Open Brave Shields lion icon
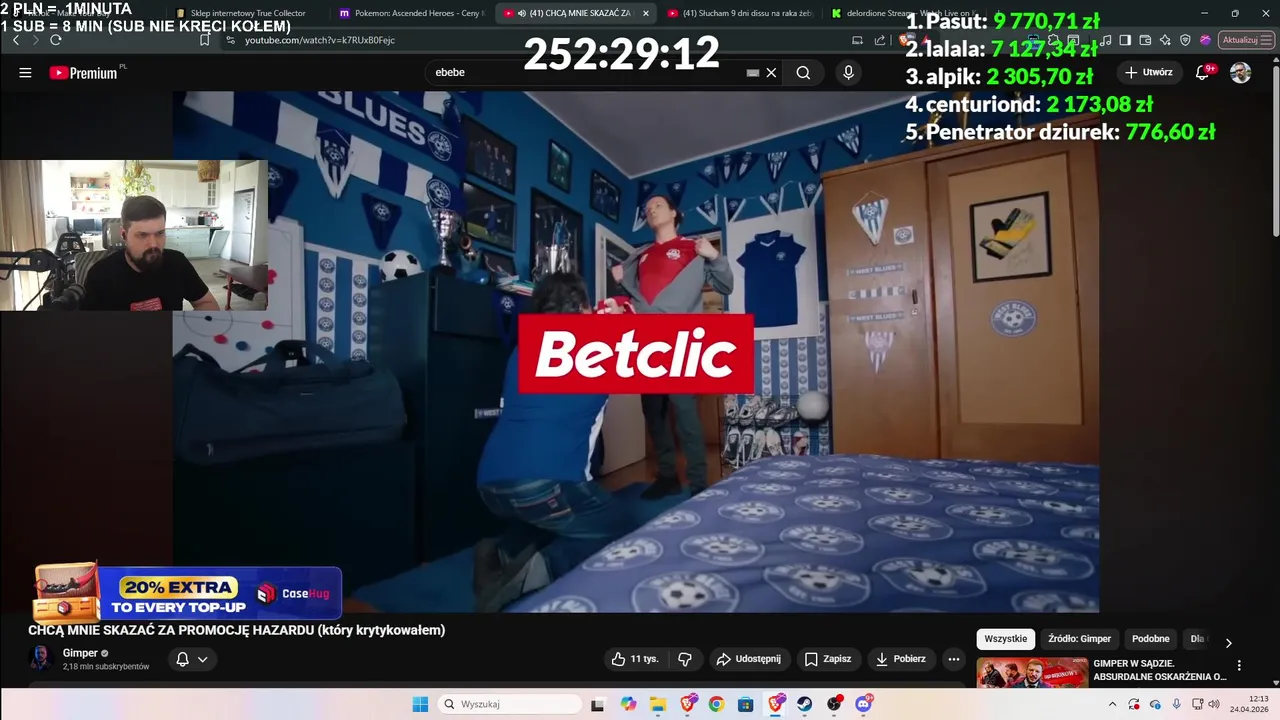 pos(904,40)
